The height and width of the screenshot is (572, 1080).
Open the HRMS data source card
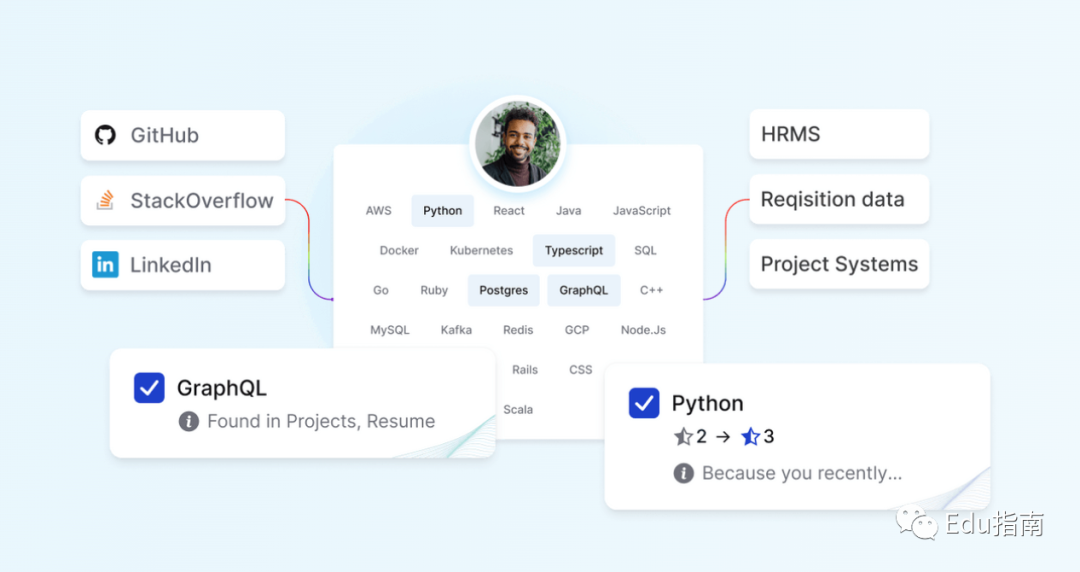(x=839, y=134)
